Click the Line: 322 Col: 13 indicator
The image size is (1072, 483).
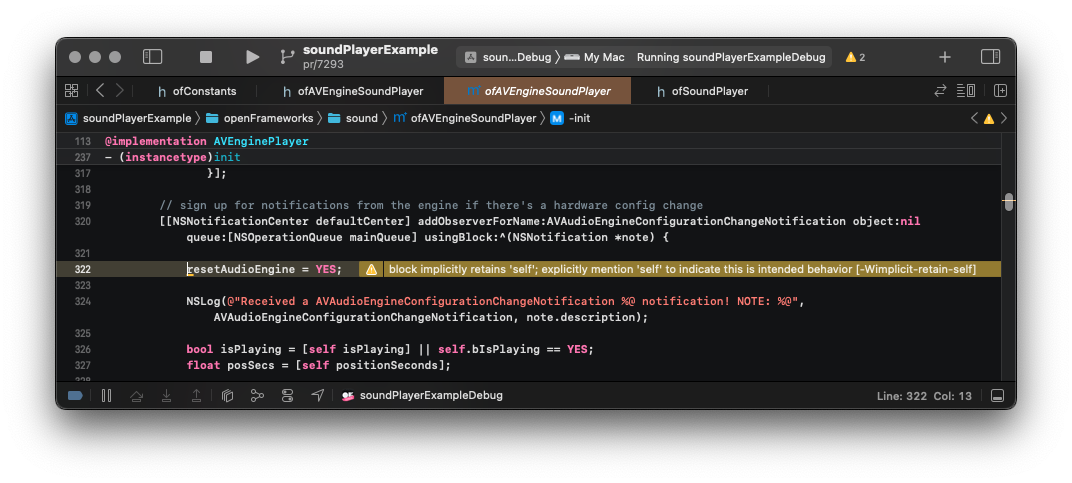(x=924, y=396)
